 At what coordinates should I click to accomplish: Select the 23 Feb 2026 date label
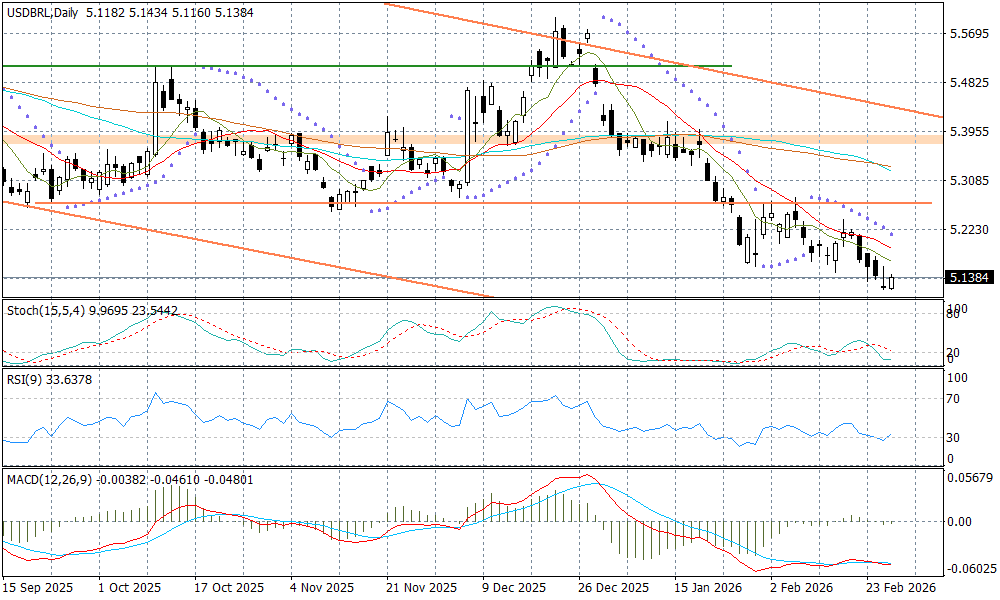[x=901, y=589]
